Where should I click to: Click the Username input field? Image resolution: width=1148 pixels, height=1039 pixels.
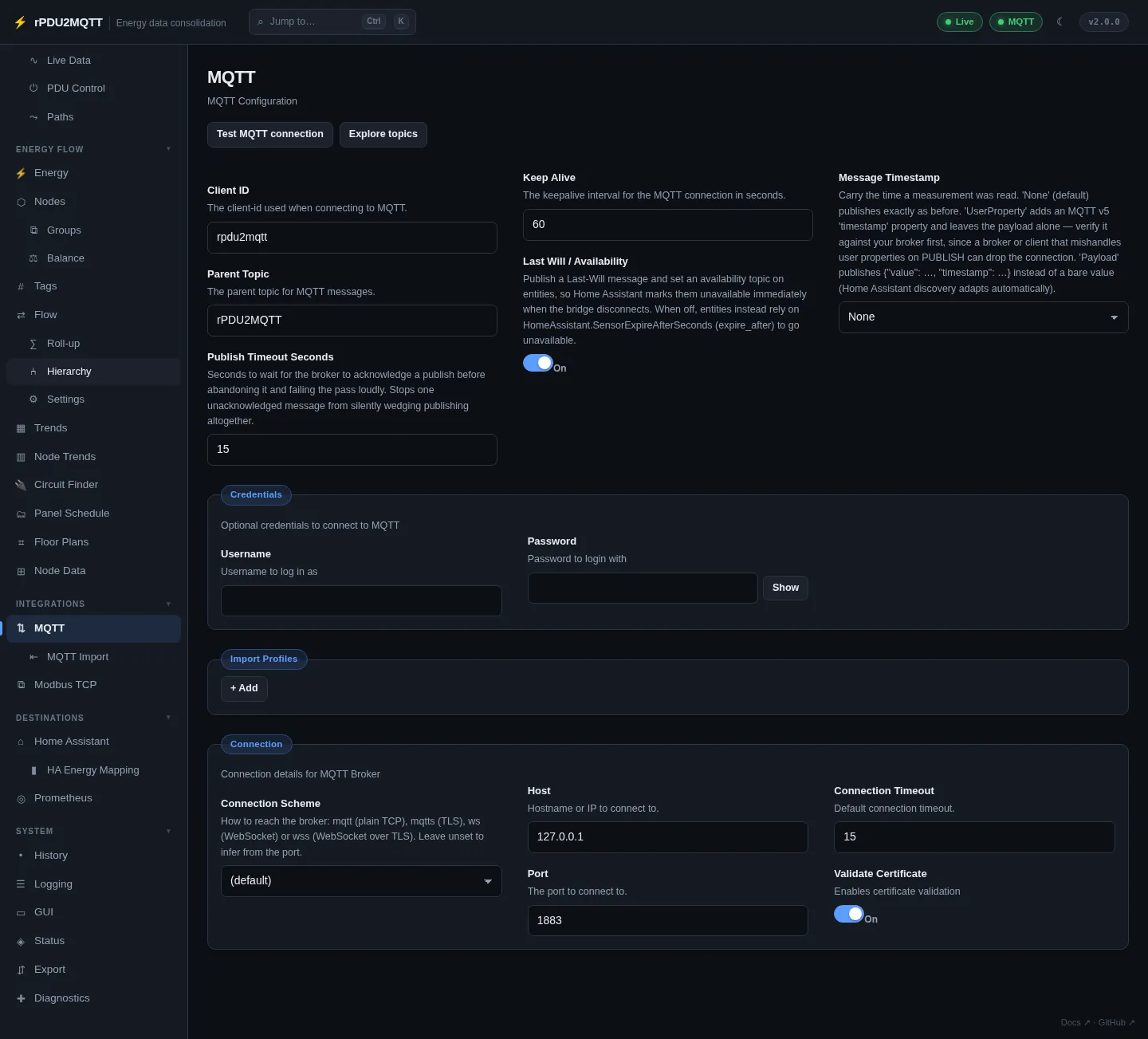[361, 601]
